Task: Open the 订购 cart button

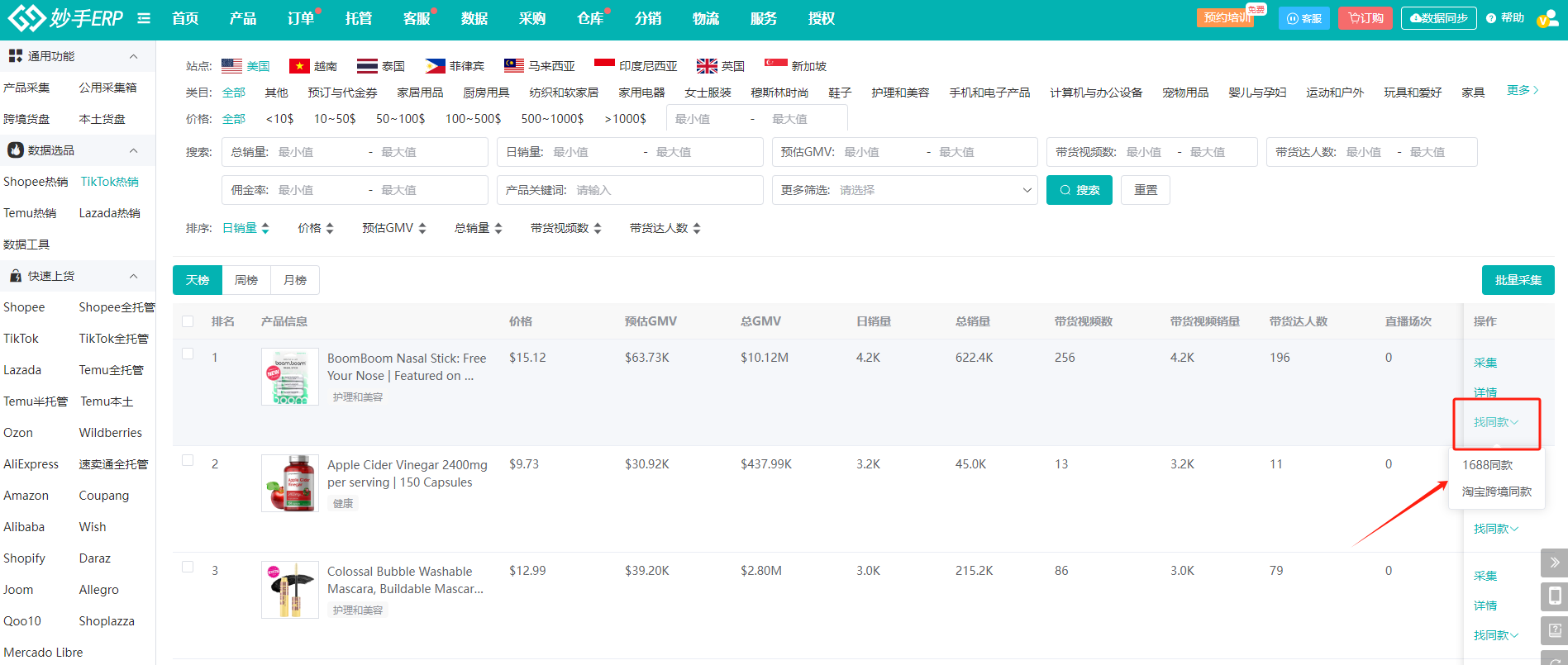Action: (x=1365, y=18)
